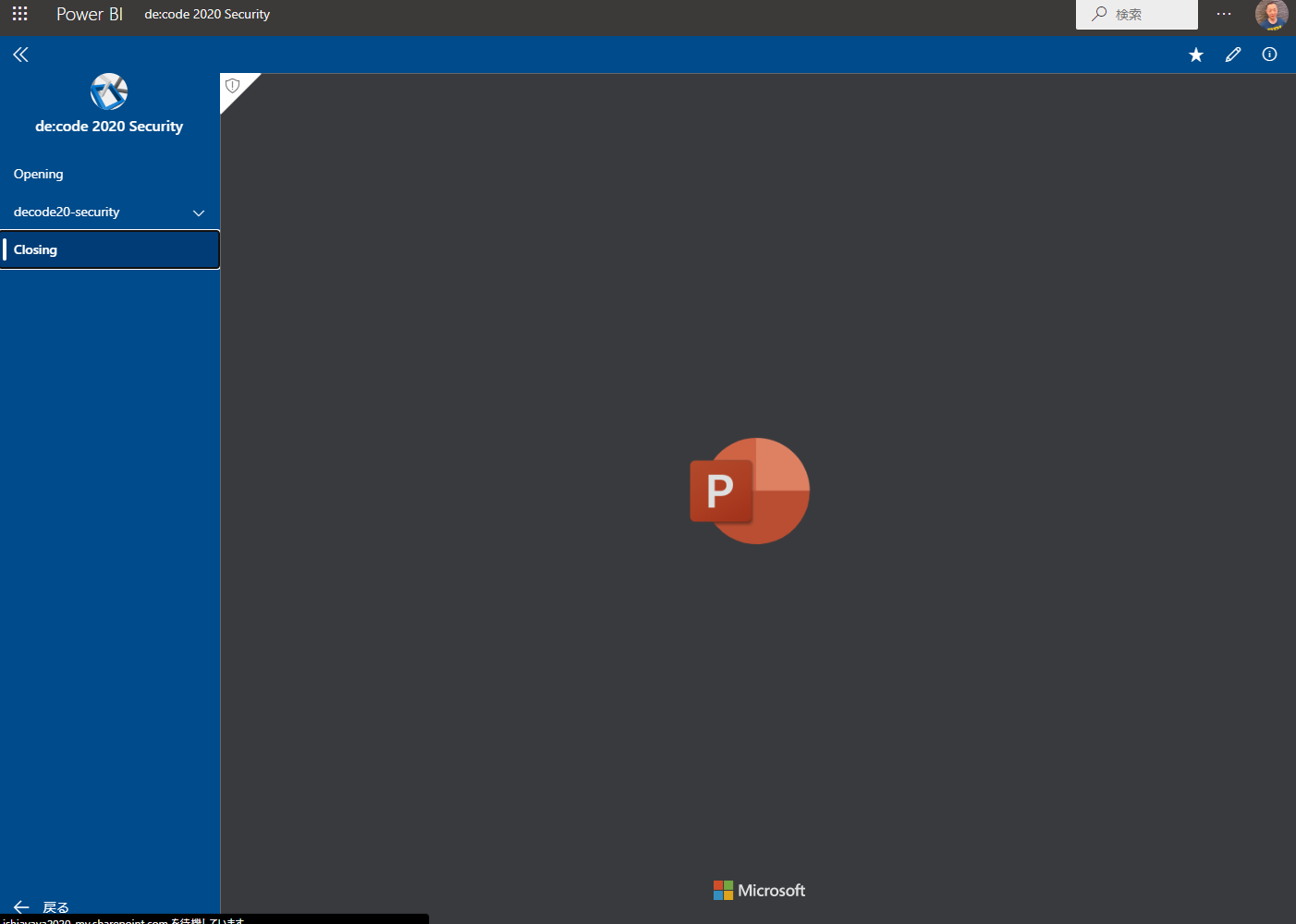The width and height of the screenshot is (1296, 924).
Task: Open the decode20-security section
Action: 67,212
